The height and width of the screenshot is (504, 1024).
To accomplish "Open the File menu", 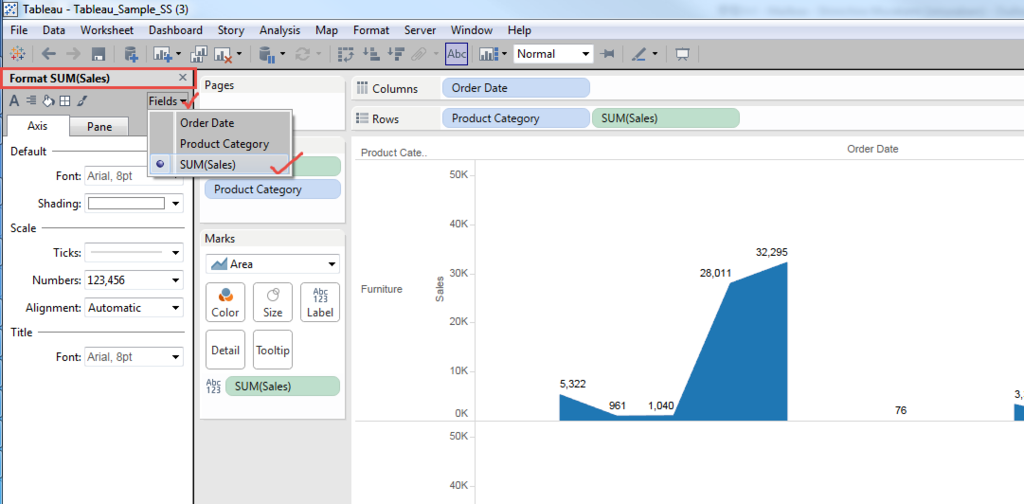I will tap(20, 30).
